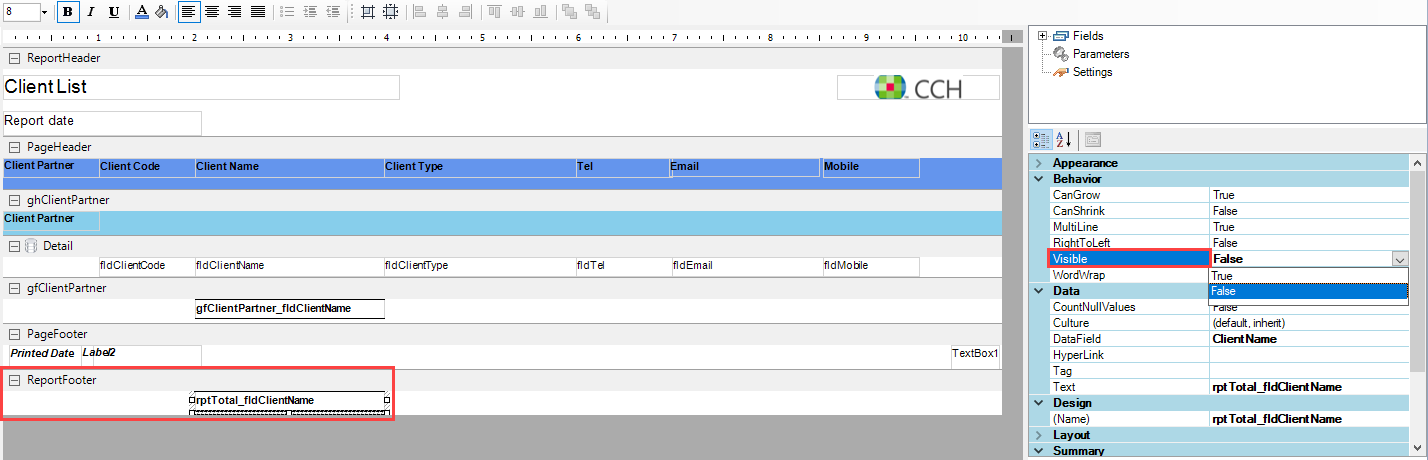The image size is (1428, 460).
Task: Center text alignment
Action: [212, 12]
